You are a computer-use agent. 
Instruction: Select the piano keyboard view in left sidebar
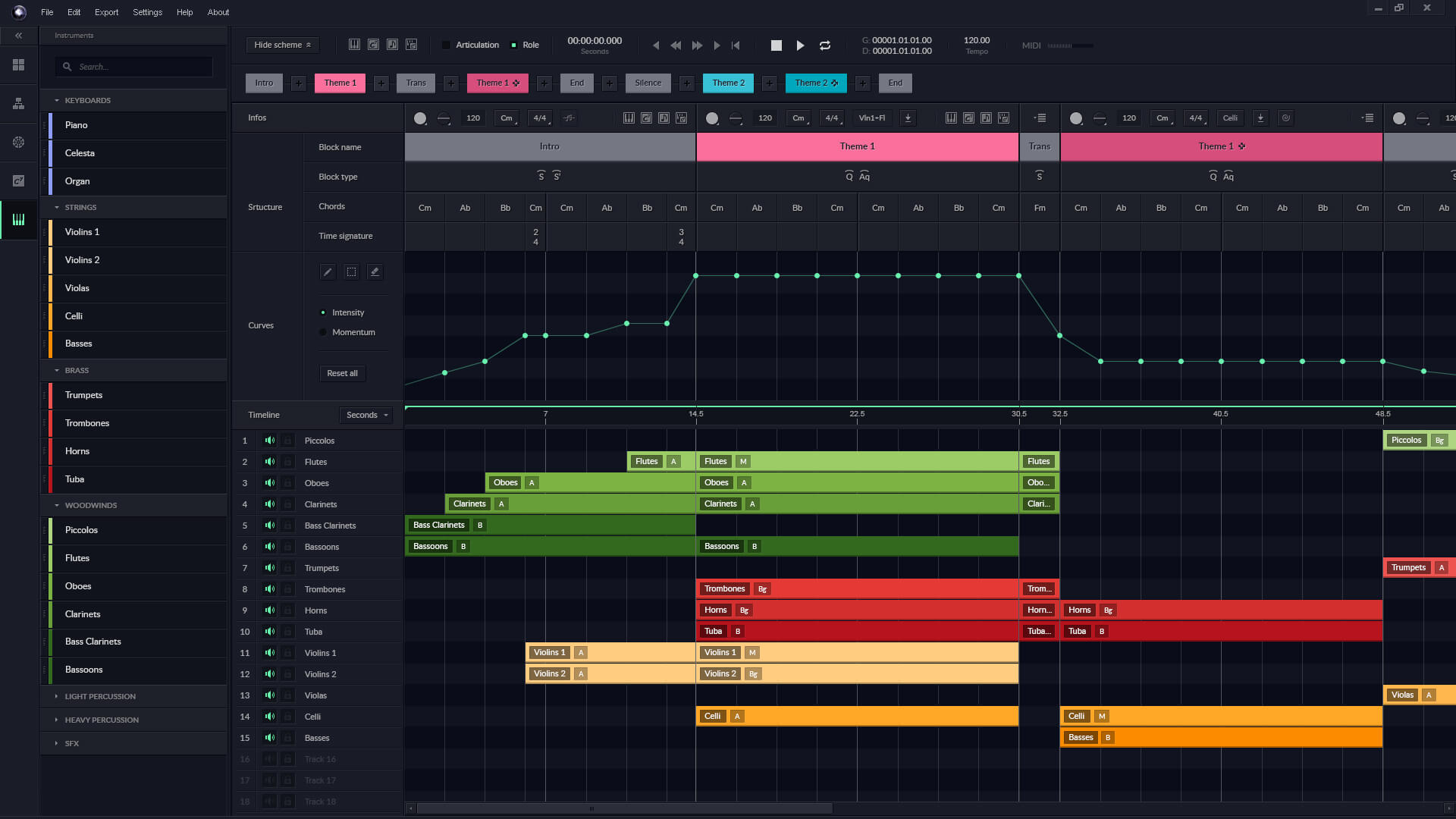click(x=18, y=220)
